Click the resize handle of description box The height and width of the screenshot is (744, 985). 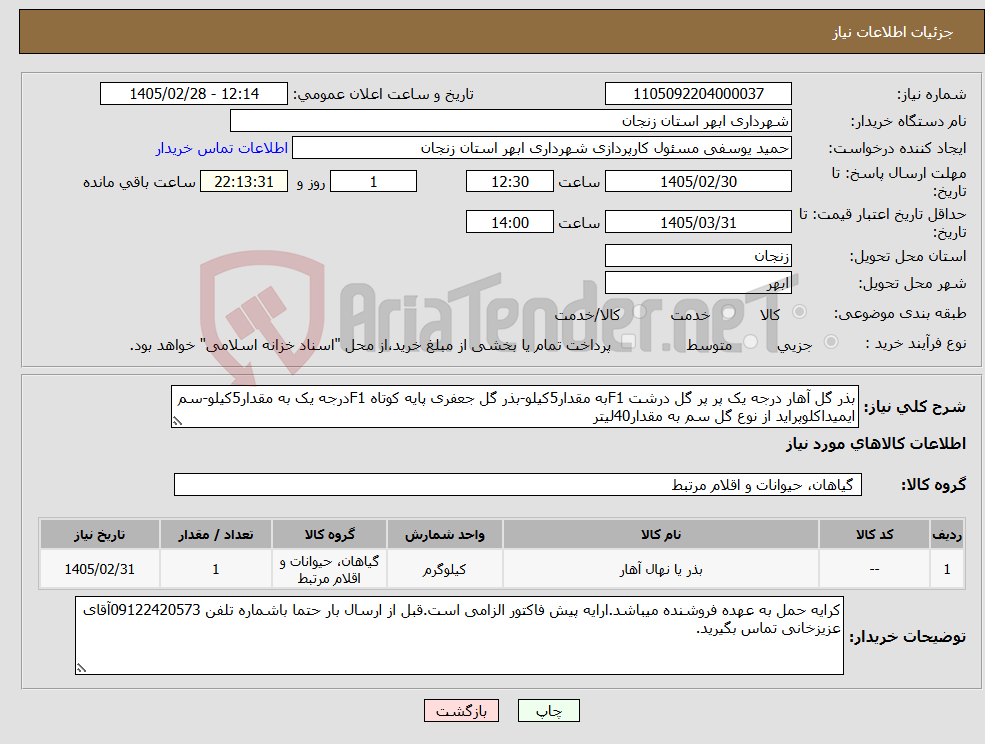coord(177,422)
